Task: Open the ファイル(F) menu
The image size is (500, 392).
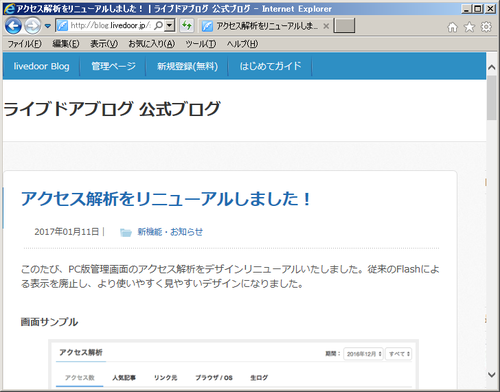Action: (24, 44)
